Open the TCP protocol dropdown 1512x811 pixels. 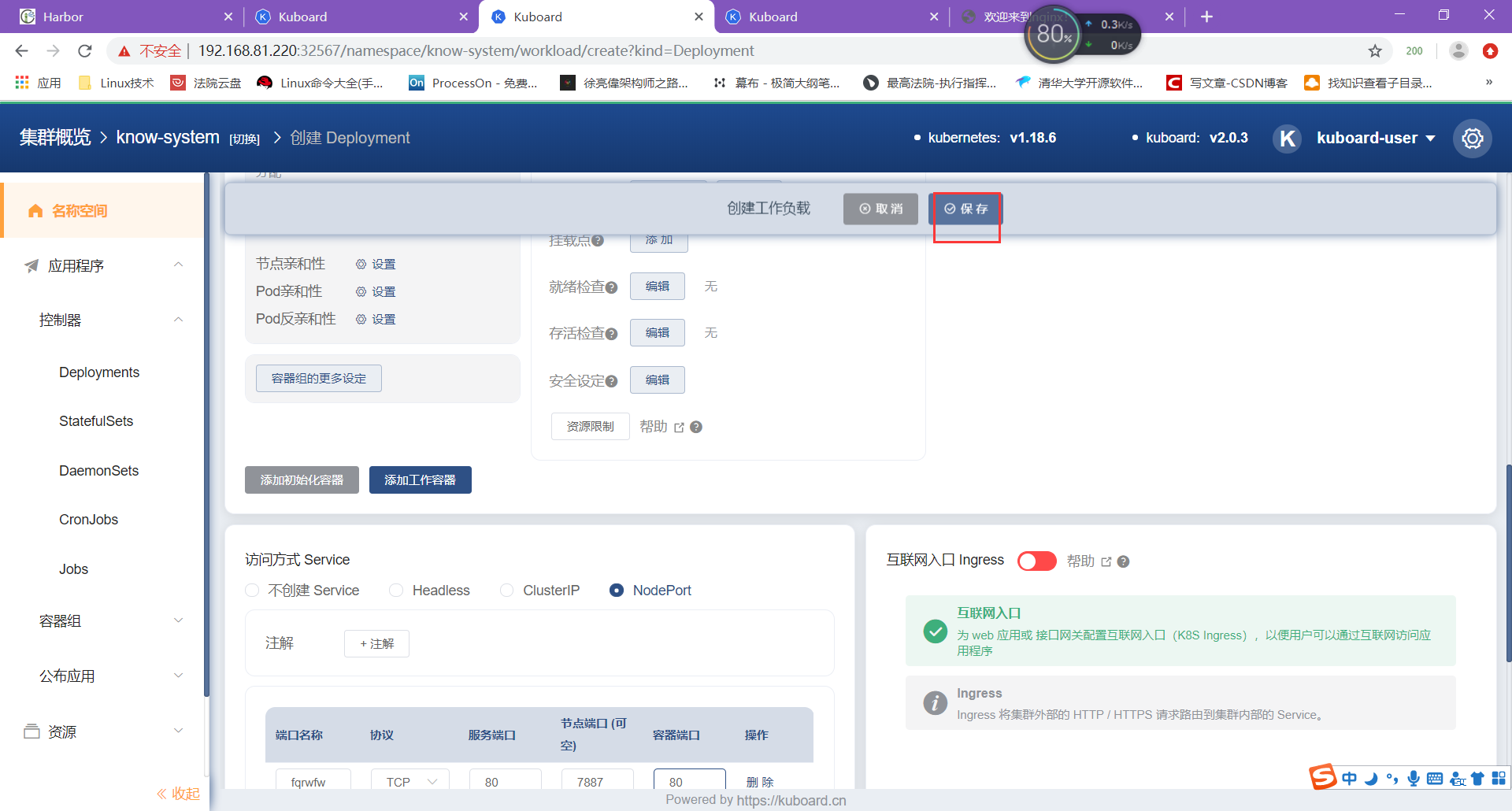pyautogui.click(x=410, y=780)
